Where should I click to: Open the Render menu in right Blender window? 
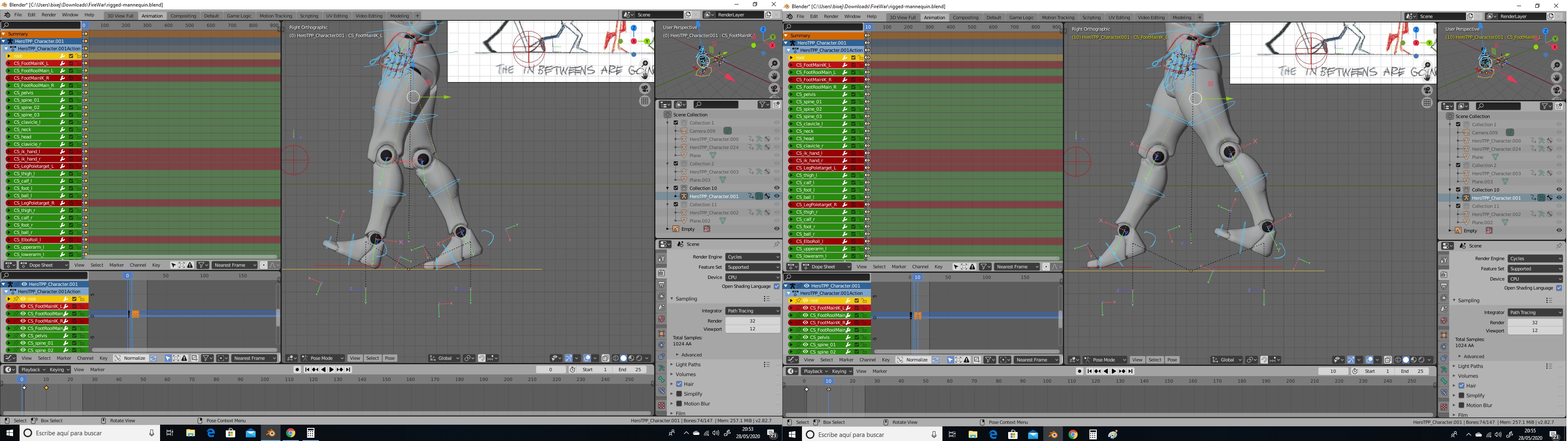(x=831, y=17)
